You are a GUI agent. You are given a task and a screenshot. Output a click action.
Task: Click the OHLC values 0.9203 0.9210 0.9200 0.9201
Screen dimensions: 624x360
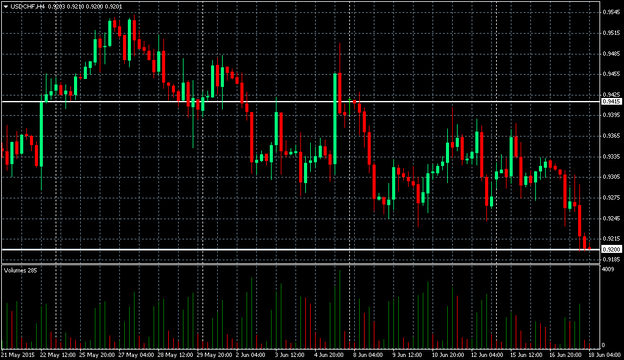point(85,7)
